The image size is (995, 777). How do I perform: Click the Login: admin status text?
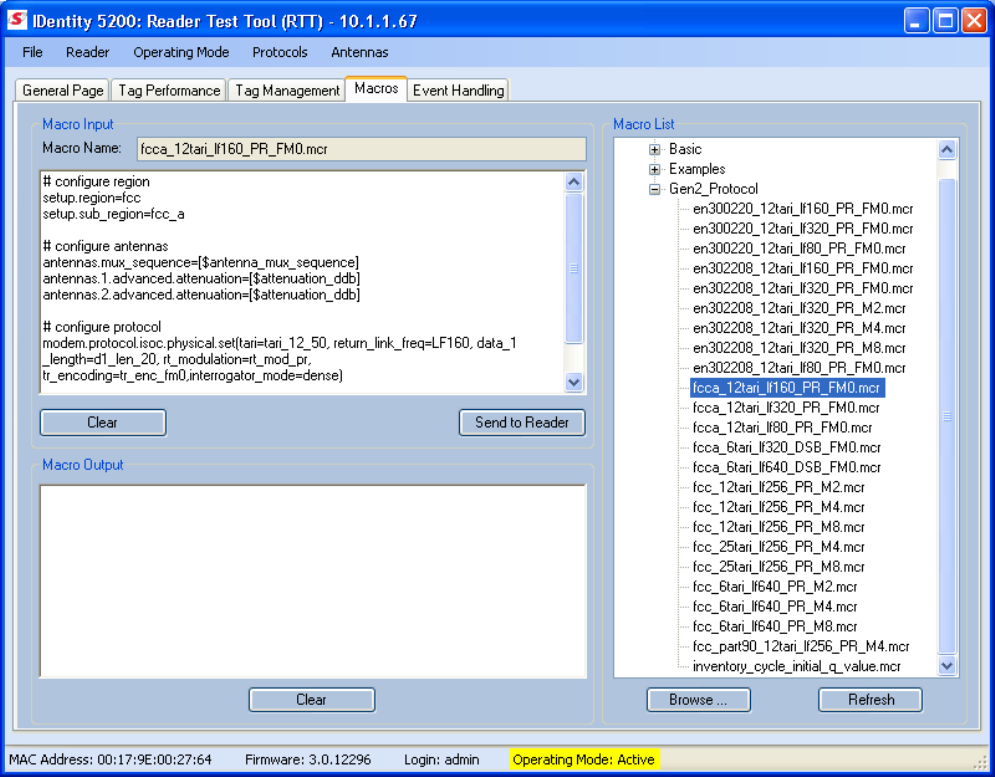coord(442,759)
